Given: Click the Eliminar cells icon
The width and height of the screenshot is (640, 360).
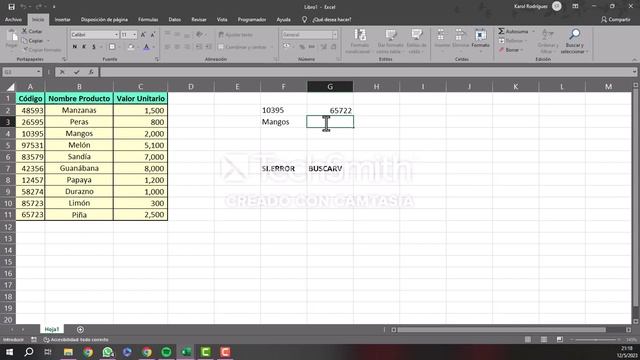Looking at the screenshot, I should click(x=460, y=35).
